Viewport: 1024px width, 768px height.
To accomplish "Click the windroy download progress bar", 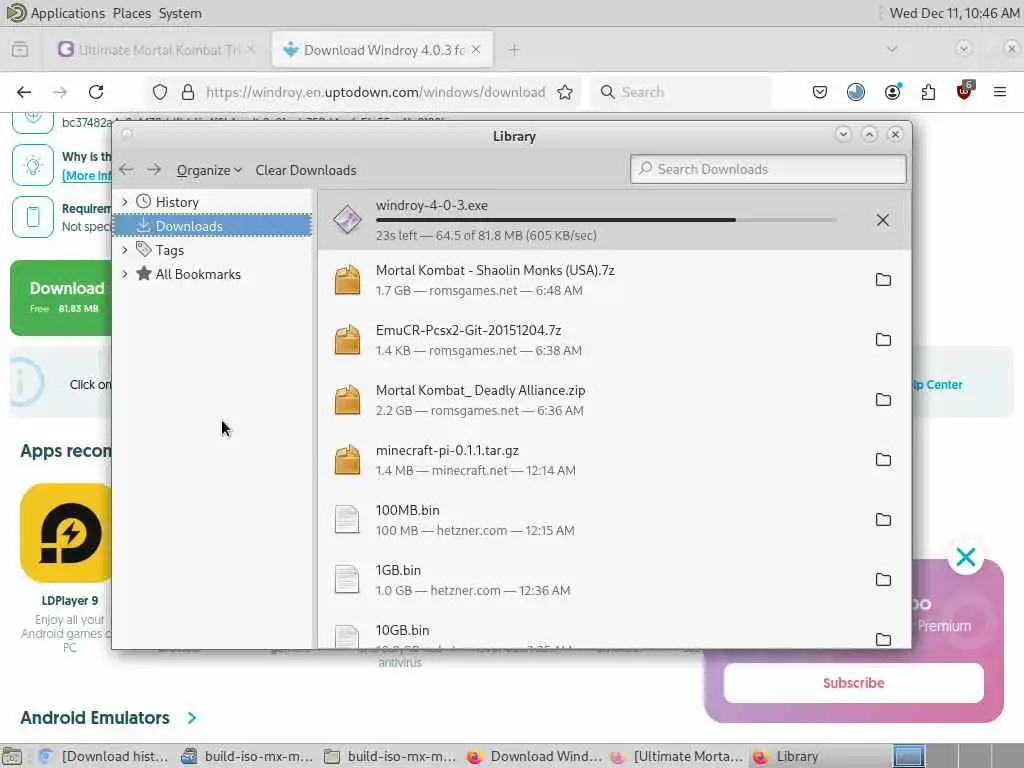I will [606, 220].
